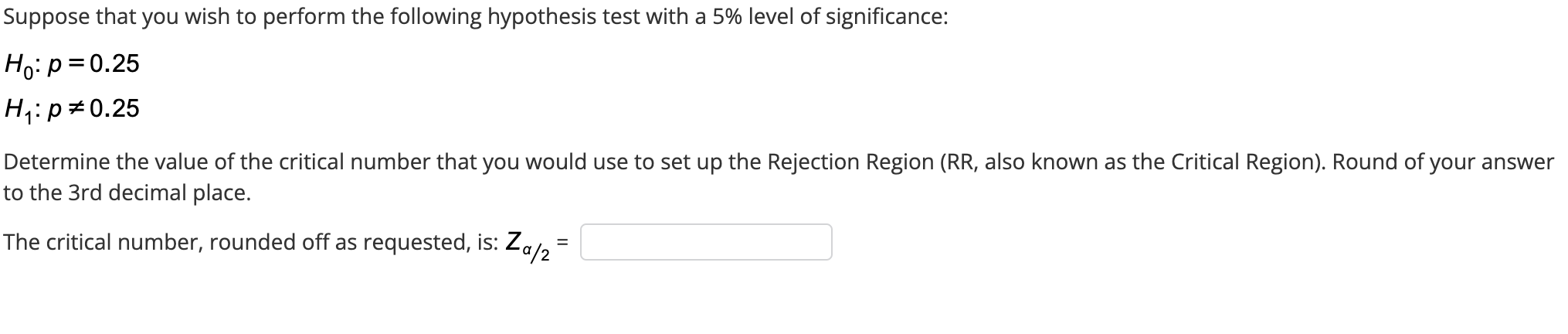
Task: Click the words 'Rejection Region'
Action: (850, 162)
